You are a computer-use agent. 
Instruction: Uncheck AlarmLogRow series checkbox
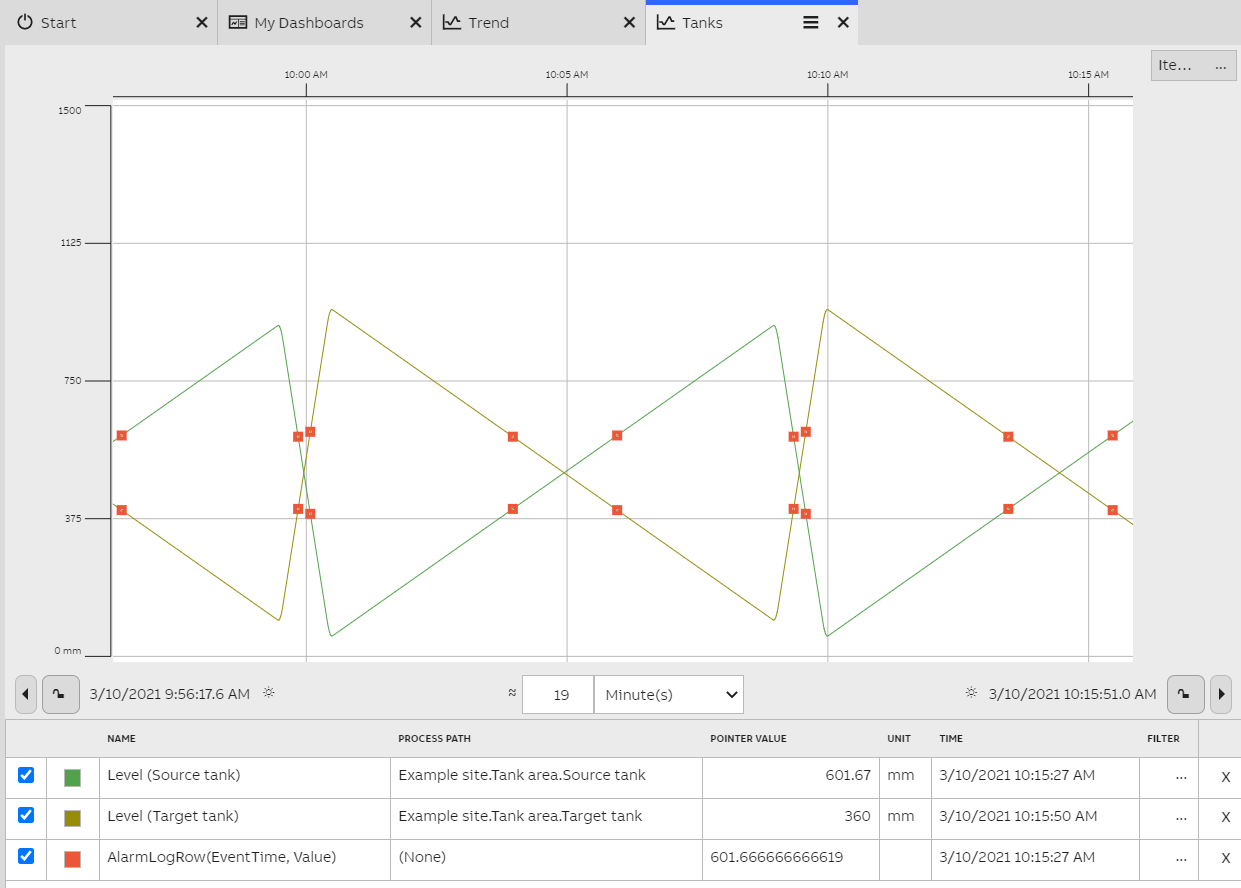[x=26, y=856]
